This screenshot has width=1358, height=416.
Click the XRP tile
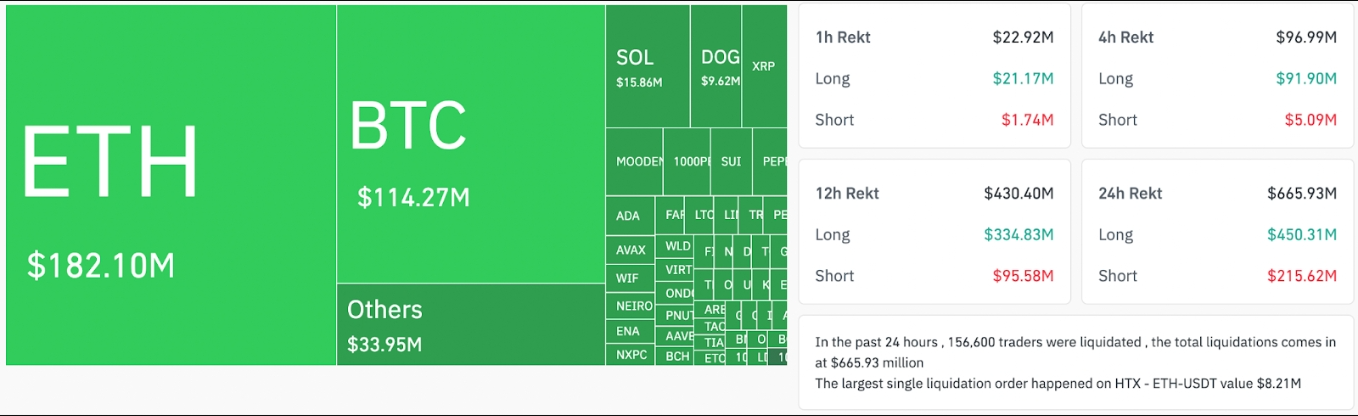[x=764, y=66]
